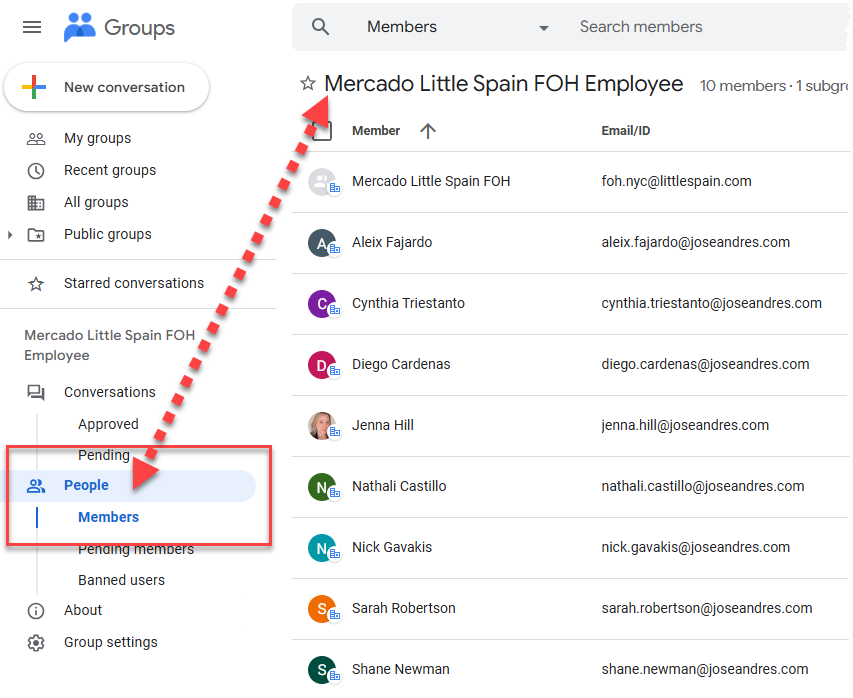Click nathali.castillo@joseandres.com email
Screen dimensions: 853x698
tap(703, 486)
